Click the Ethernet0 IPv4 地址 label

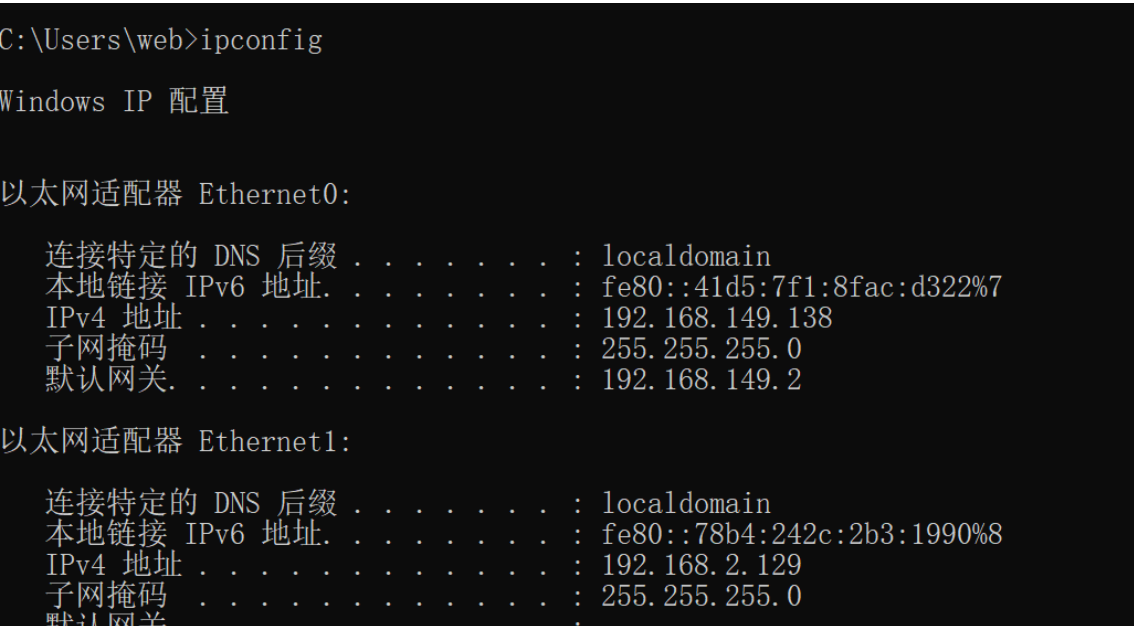[x=114, y=318]
